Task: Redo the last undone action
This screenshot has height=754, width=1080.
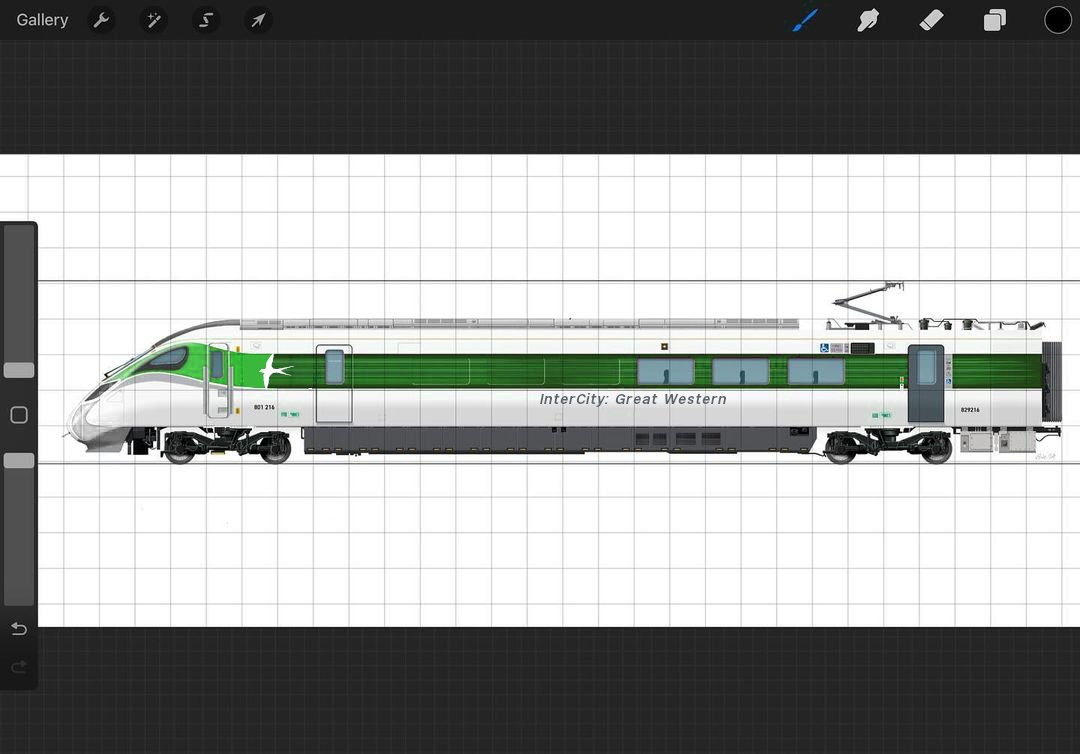Action: pos(19,667)
